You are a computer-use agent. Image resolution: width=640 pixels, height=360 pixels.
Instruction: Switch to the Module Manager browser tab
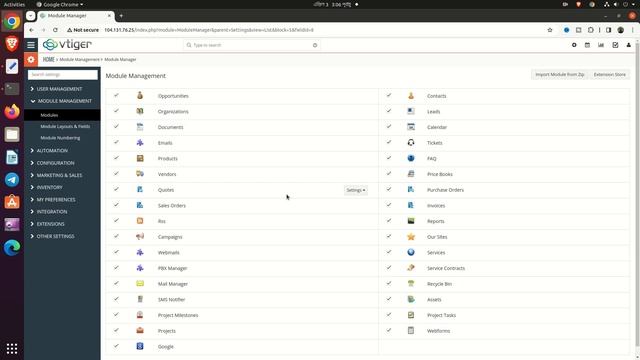point(76,16)
